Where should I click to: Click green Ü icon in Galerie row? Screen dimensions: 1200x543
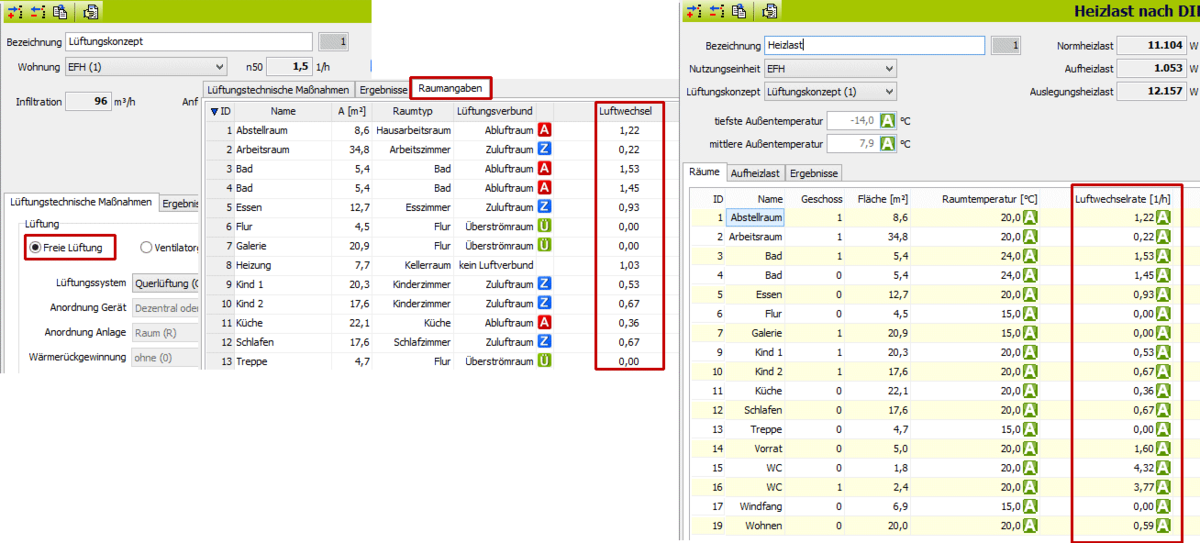click(545, 245)
